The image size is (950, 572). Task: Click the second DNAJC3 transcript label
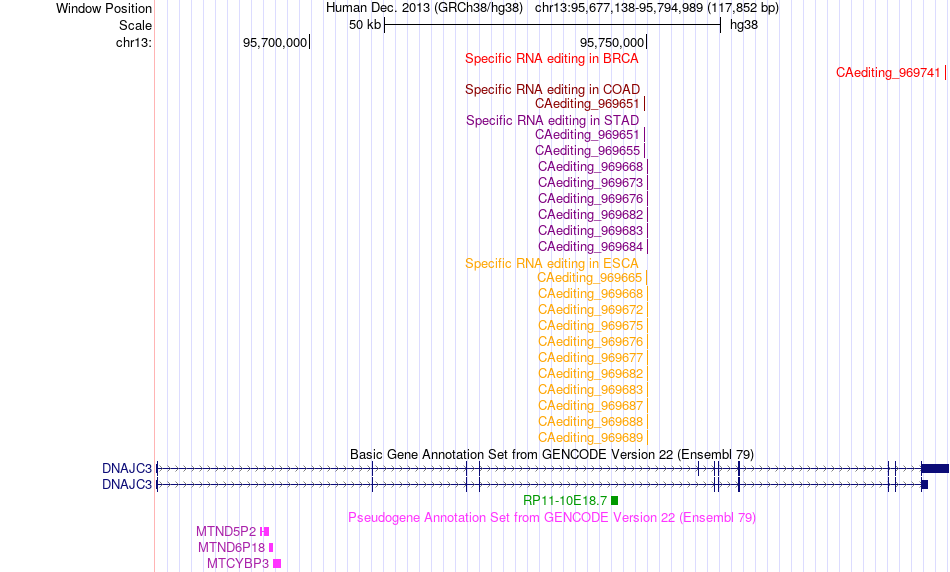click(x=127, y=484)
